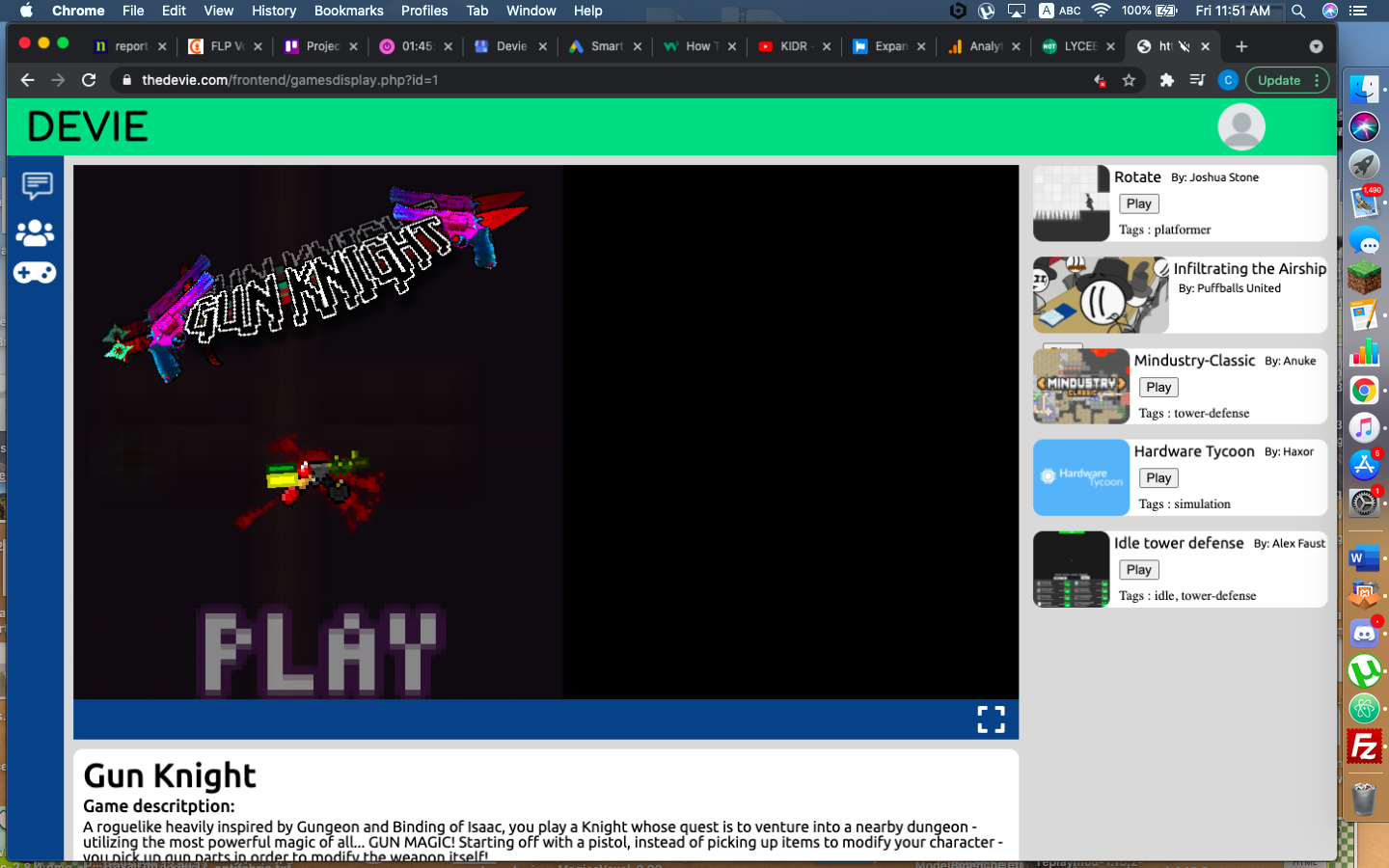The height and width of the screenshot is (868, 1389).
Task: Open Discord from the Dock
Action: (1364, 634)
